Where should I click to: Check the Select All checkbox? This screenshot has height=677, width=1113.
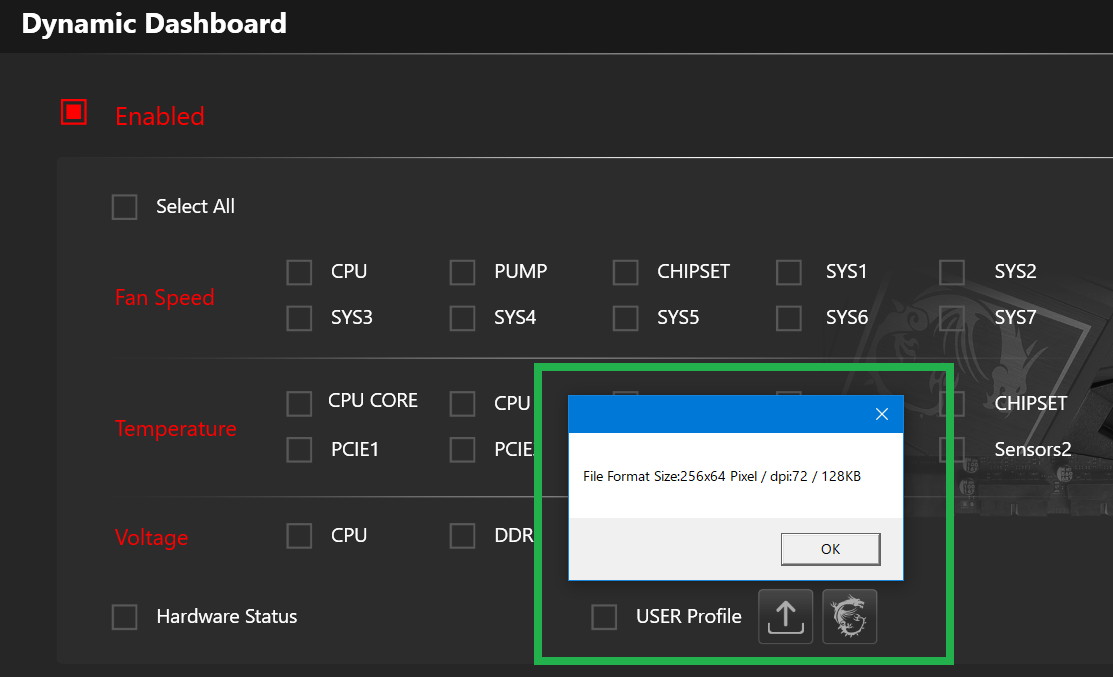click(124, 207)
